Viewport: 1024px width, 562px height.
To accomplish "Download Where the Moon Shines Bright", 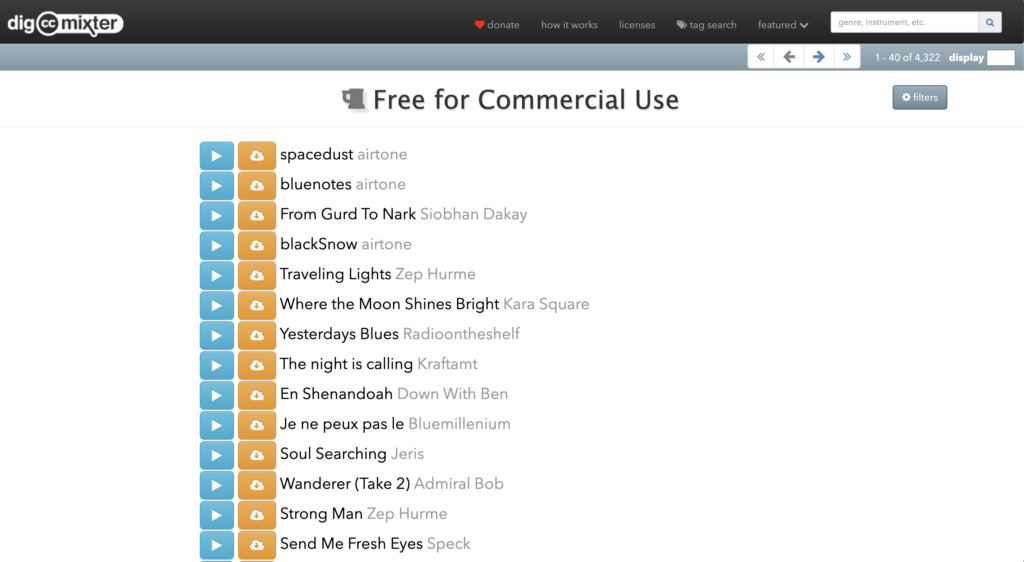I will click(257, 306).
